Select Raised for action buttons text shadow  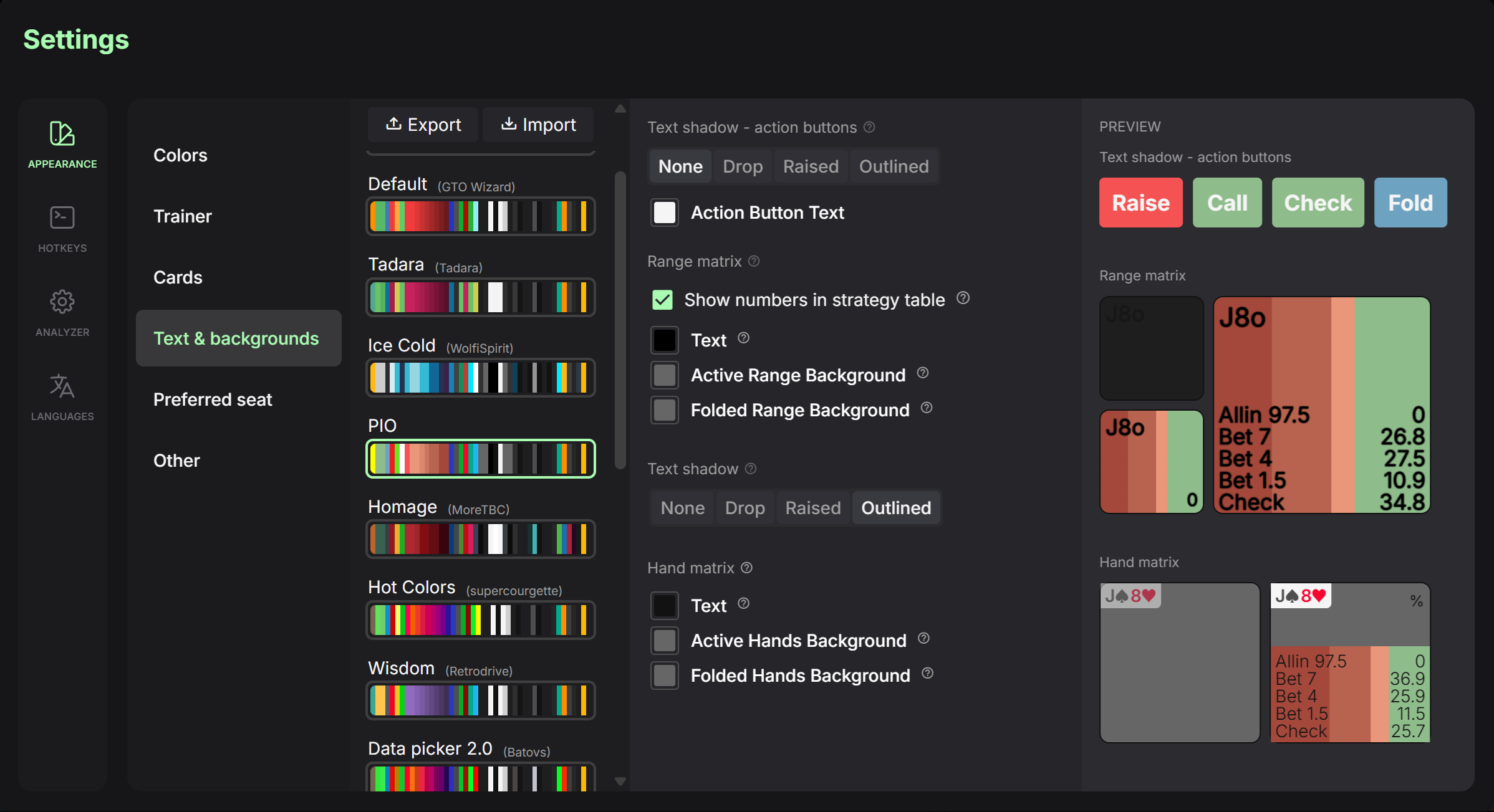[x=811, y=166]
